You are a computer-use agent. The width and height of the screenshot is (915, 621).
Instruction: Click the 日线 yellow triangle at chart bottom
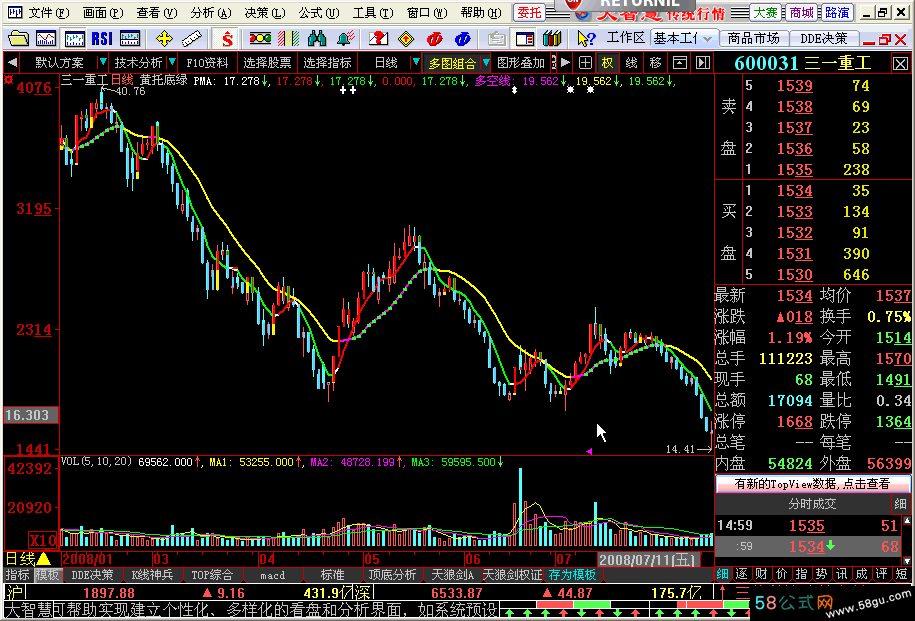pyautogui.click(x=43, y=559)
